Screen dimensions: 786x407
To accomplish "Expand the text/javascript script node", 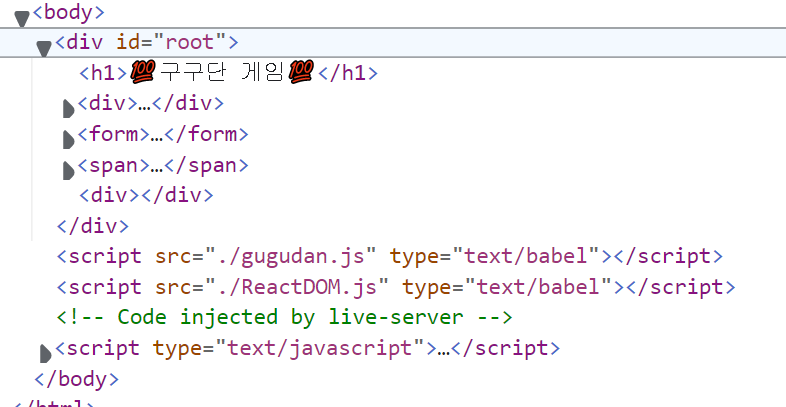I will pyautogui.click(x=45, y=353).
